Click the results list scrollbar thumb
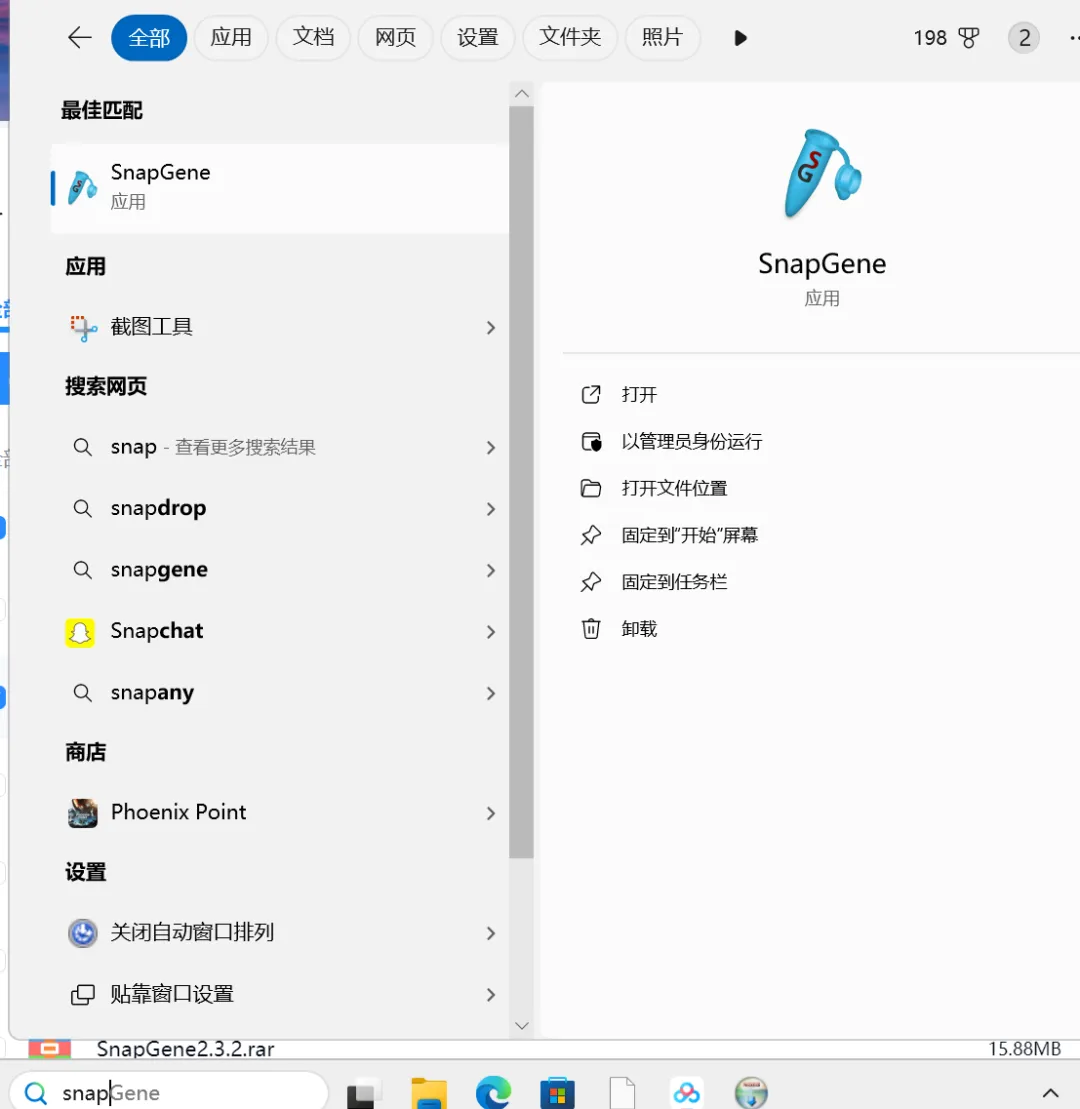Viewport: 1080px width, 1109px height. click(522, 482)
